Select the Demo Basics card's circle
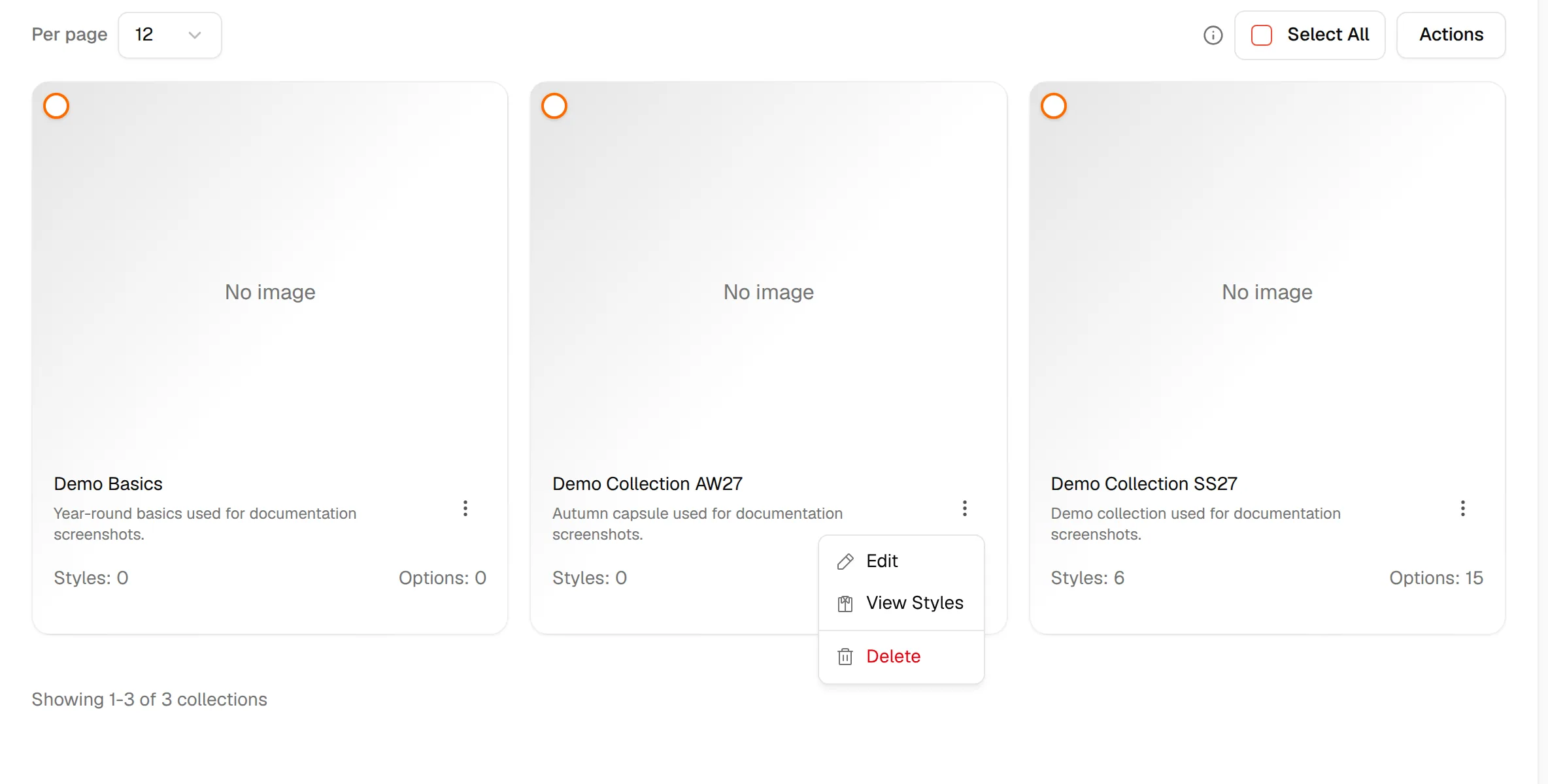Screen dimensions: 1548x784 point(56,106)
